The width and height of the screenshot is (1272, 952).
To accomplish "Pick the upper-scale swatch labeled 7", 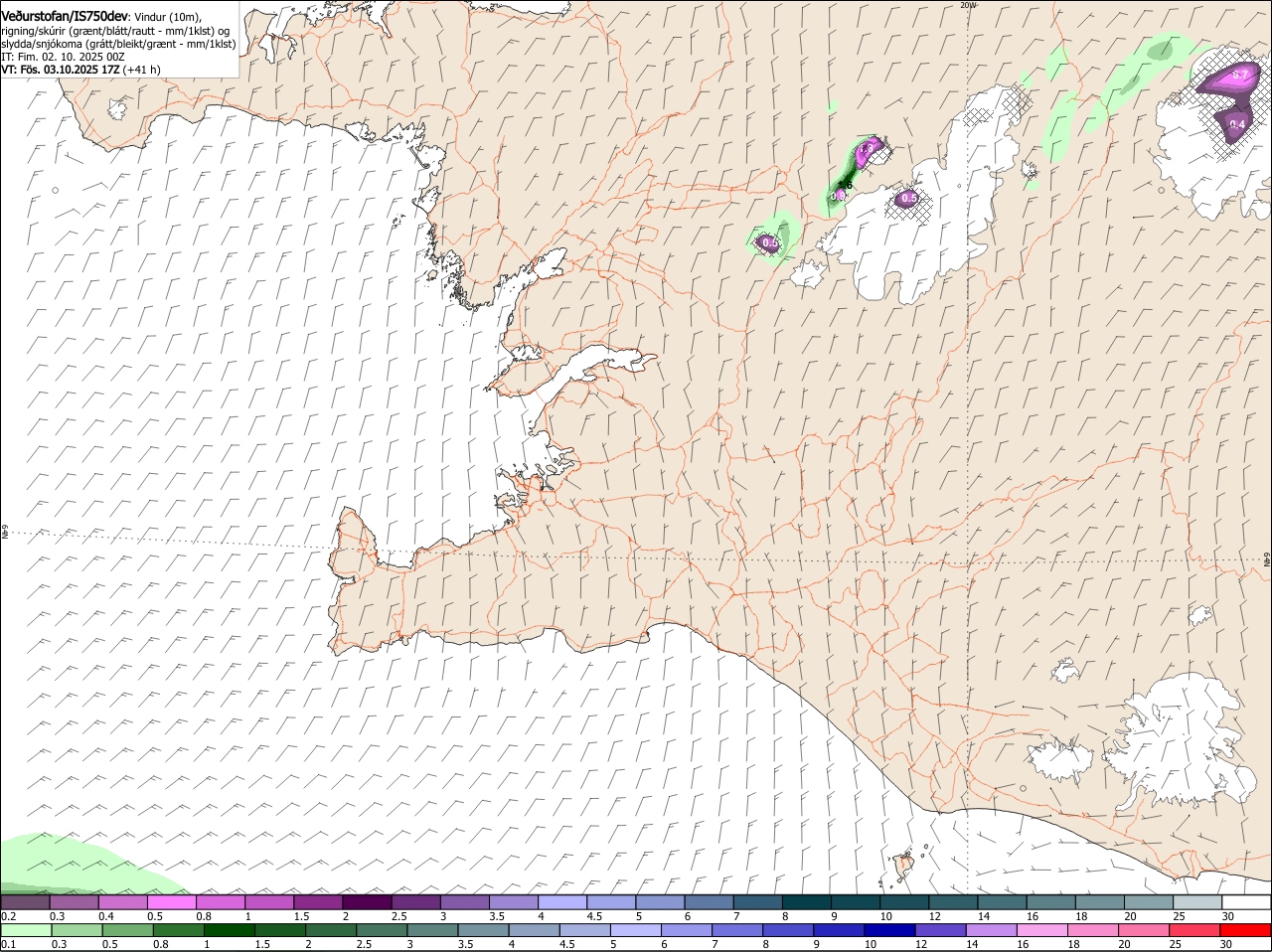I will [x=757, y=902].
